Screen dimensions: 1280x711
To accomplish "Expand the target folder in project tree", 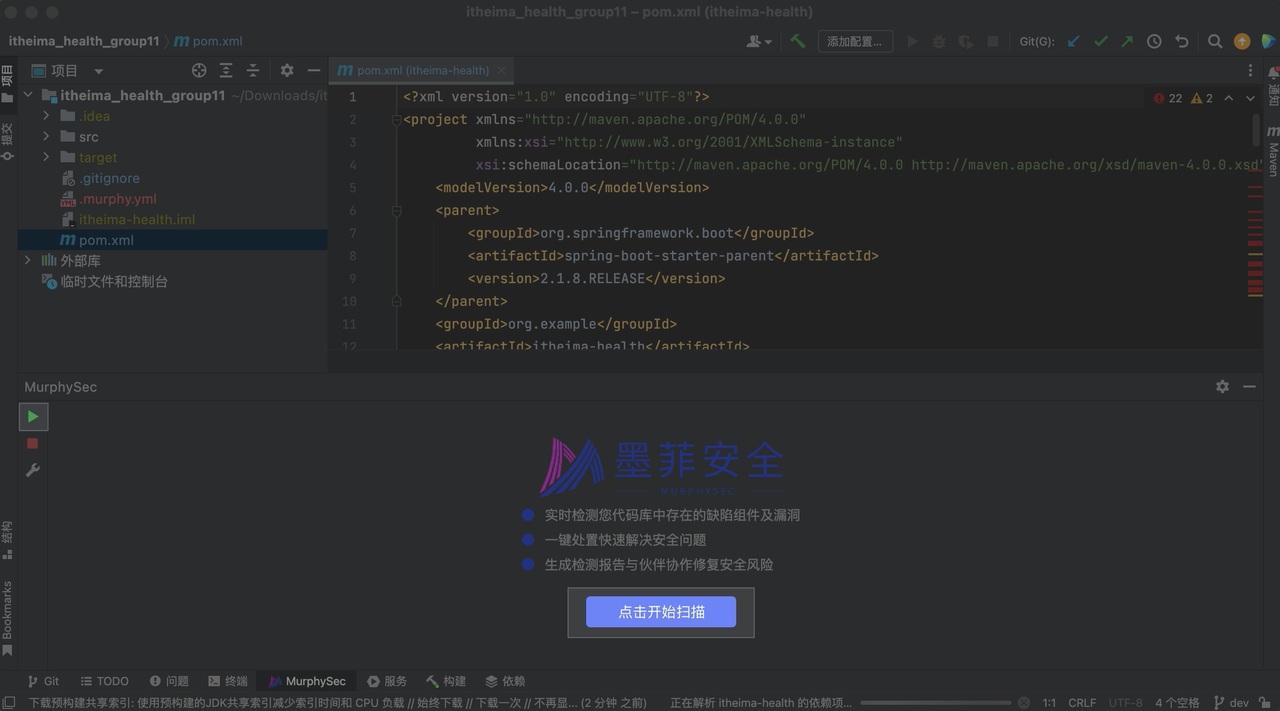I will [46, 158].
